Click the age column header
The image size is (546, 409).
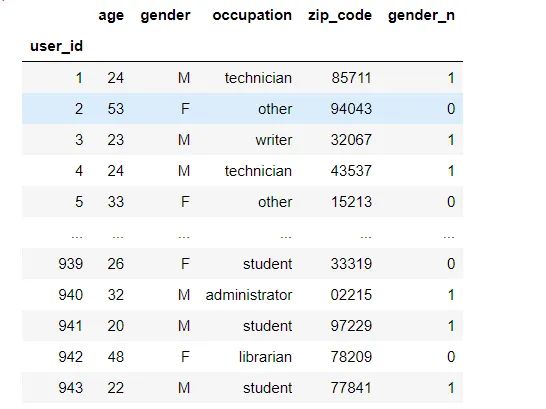[x=111, y=16]
